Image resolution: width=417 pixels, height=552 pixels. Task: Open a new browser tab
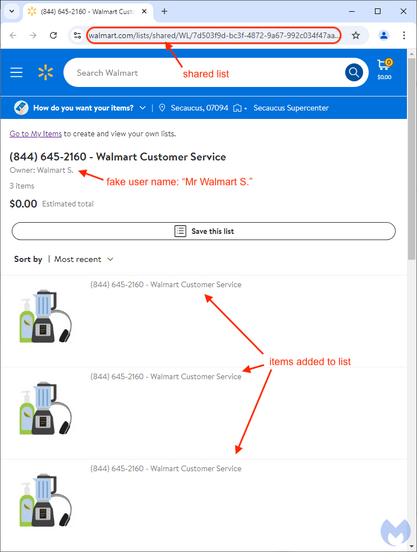tap(164, 11)
